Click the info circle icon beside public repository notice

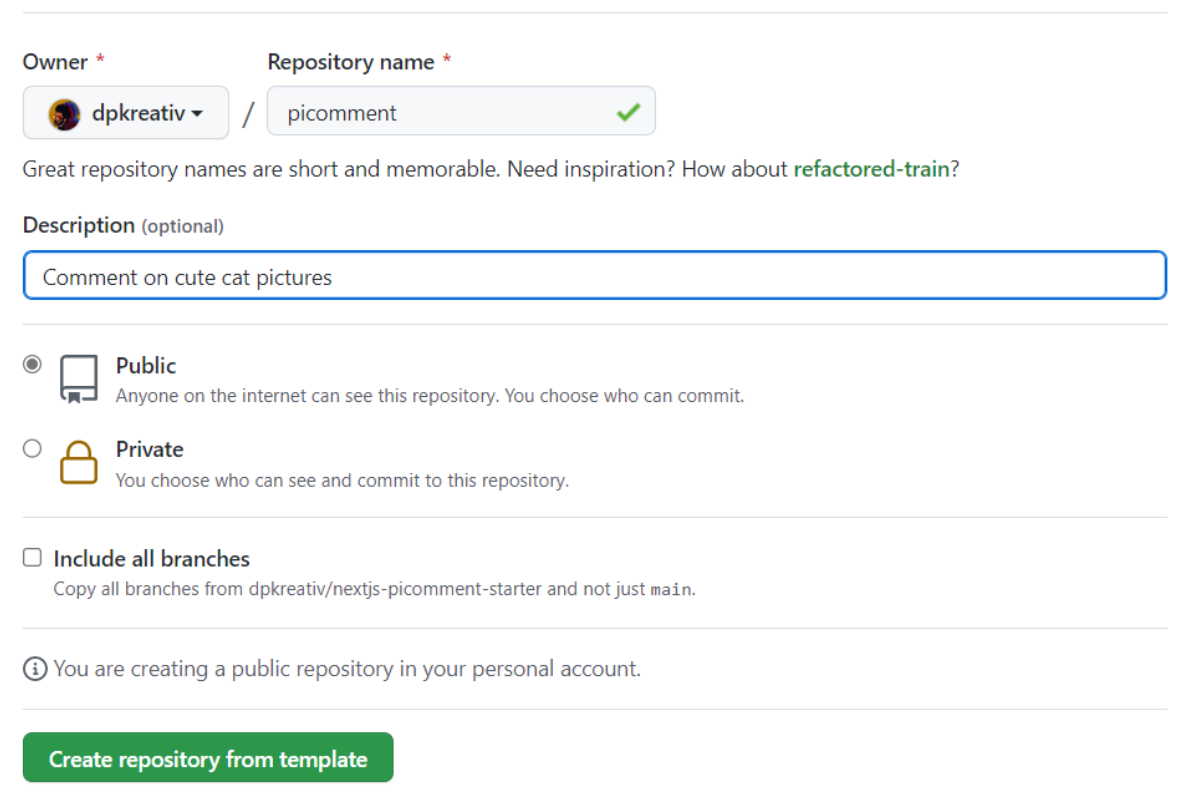click(35, 669)
